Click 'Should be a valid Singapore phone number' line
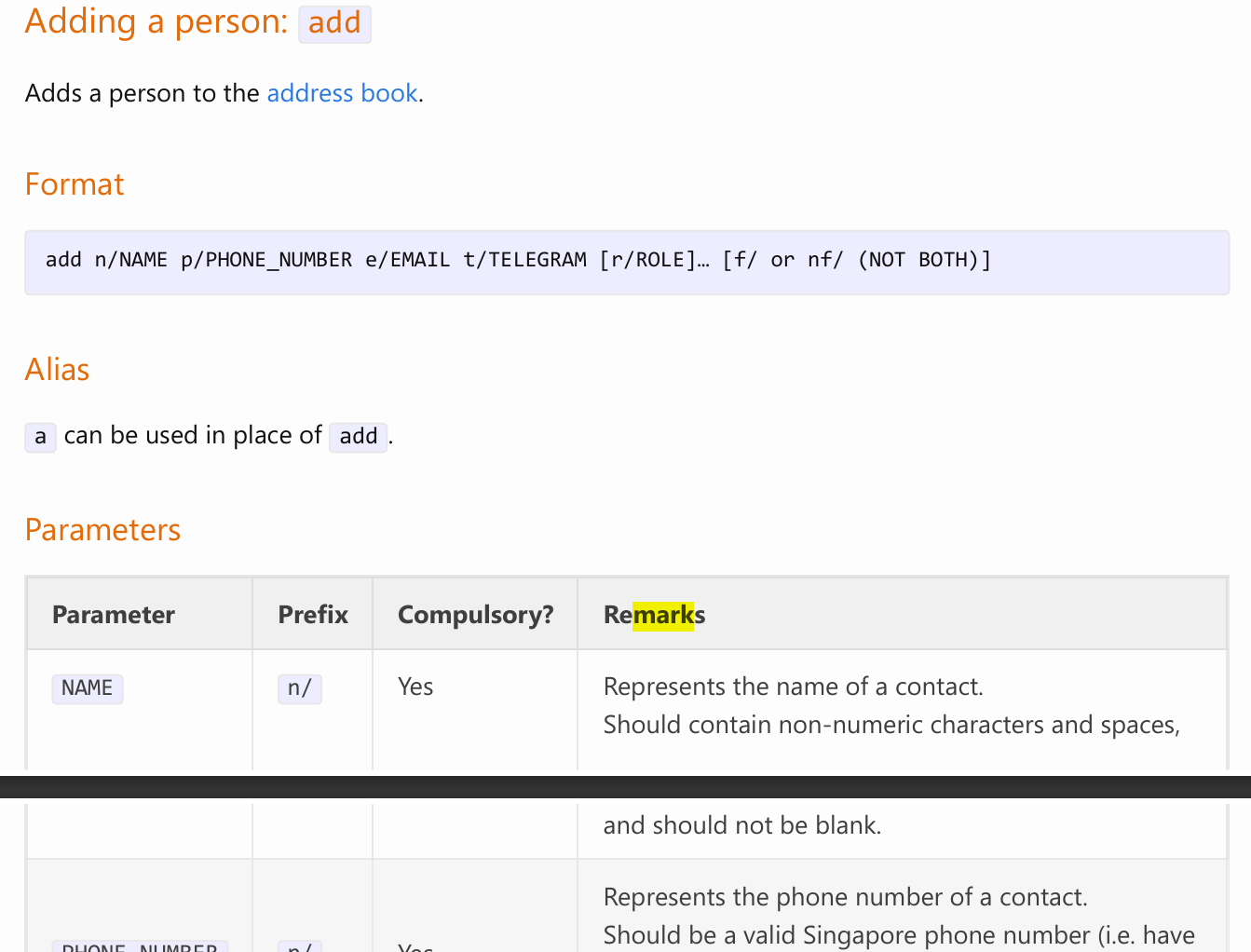Screen dimensions: 1251x952 899,935
